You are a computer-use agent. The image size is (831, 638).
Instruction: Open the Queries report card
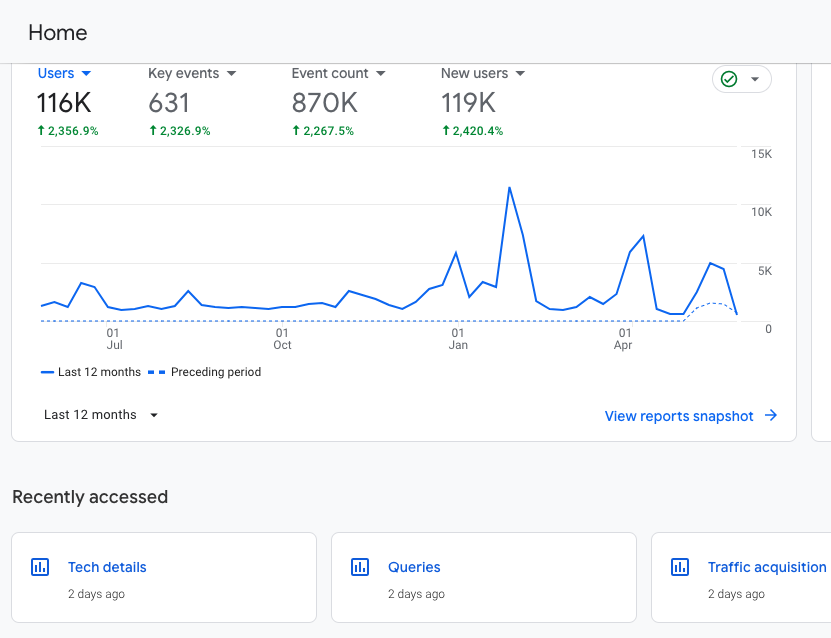point(484,578)
